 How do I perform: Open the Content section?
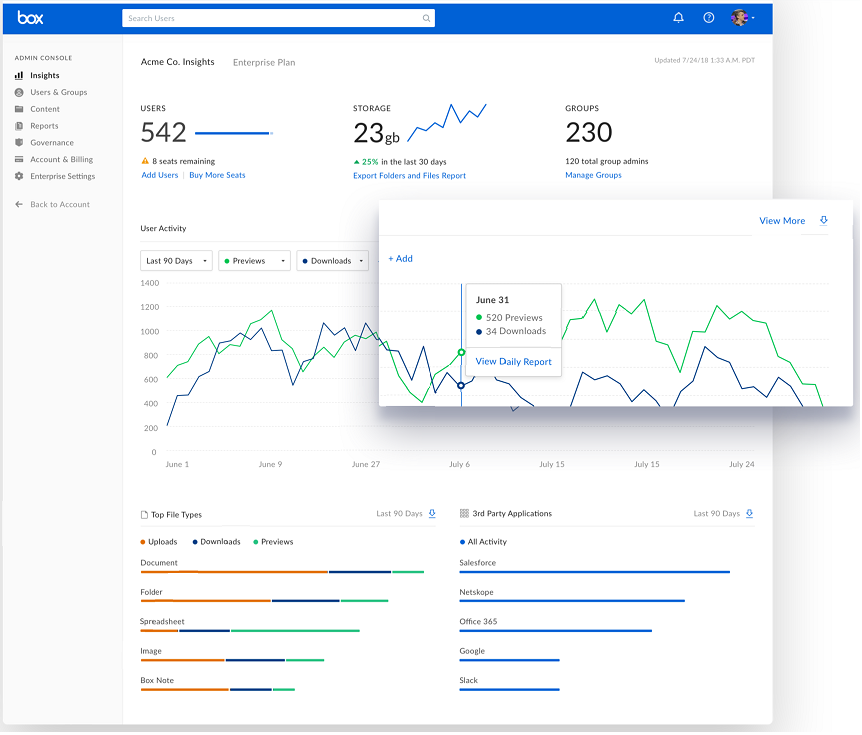point(45,109)
